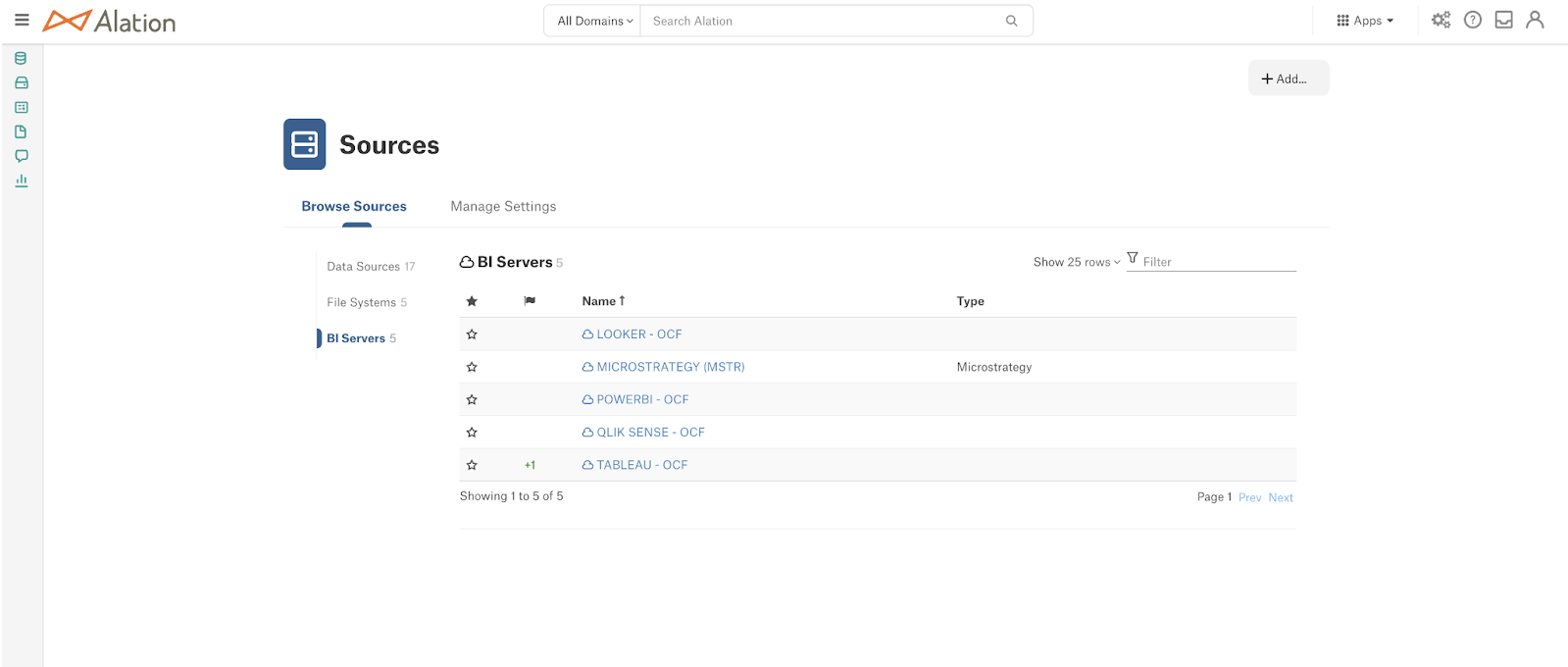
Task: Click the Microstrategy type cell
Action: pyautogui.click(x=994, y=367)
